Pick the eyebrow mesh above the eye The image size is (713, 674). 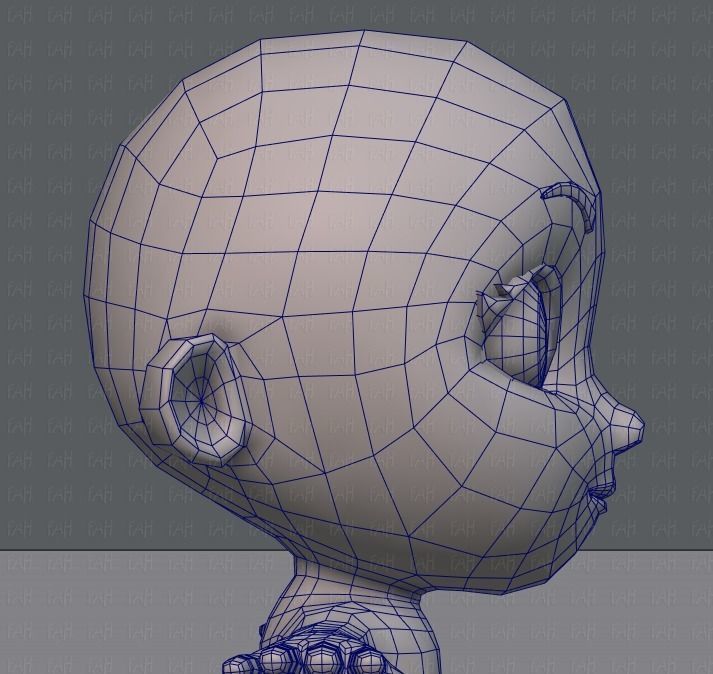pos(569,206)
